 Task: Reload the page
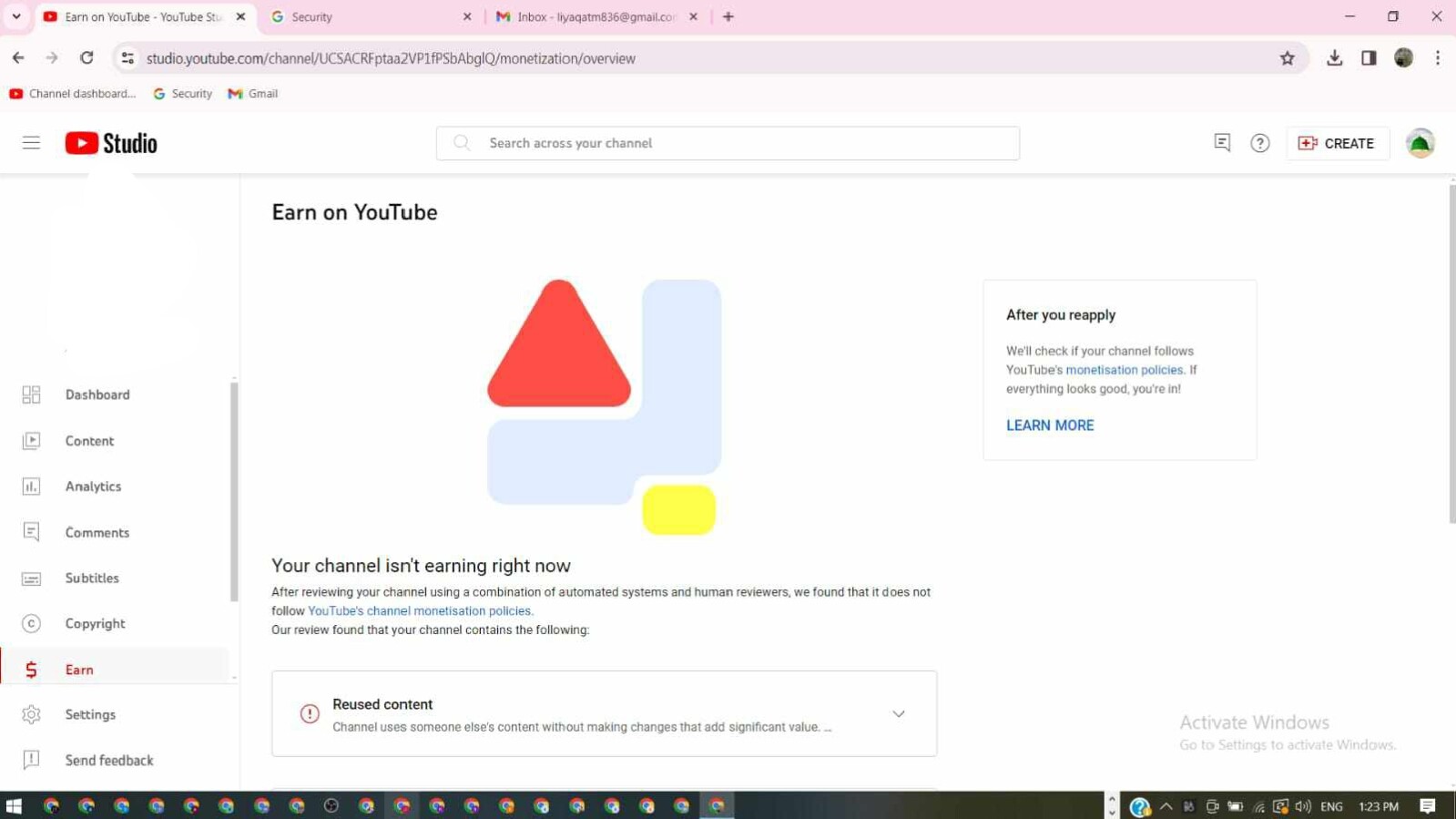(x=87, y=58)
